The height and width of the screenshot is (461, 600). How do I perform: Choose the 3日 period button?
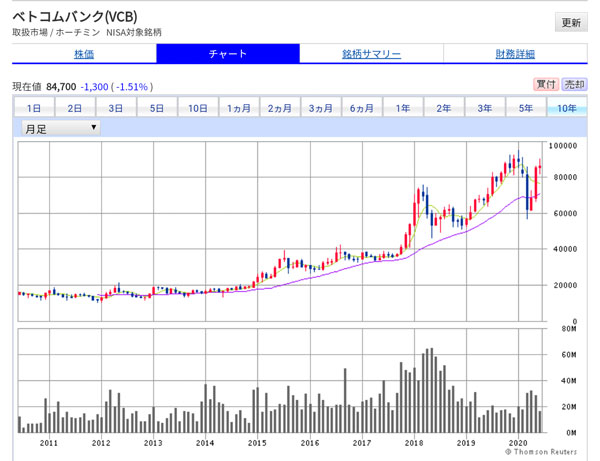(x=116, y=108)
